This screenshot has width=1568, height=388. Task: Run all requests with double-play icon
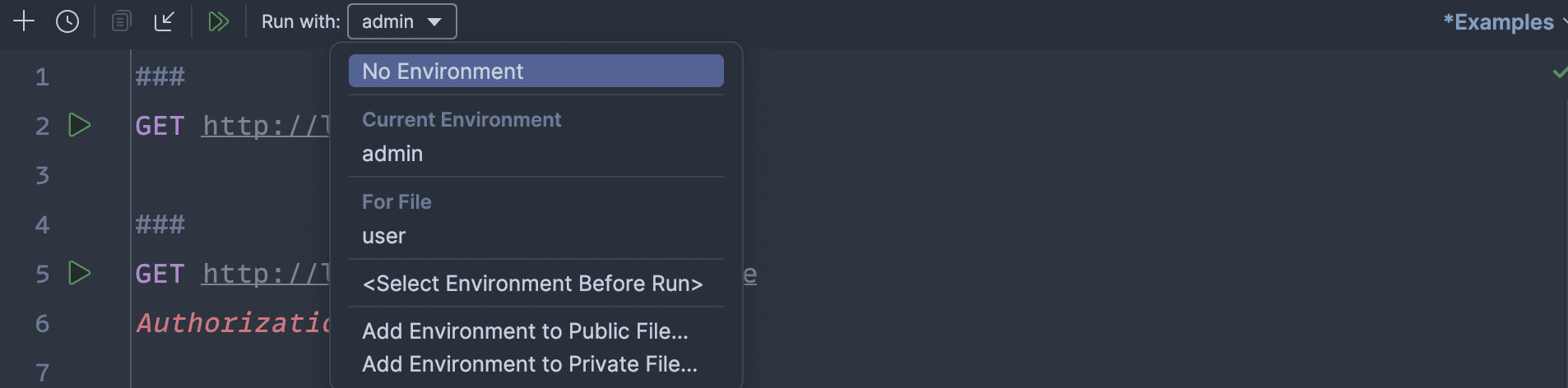[218, 21]
